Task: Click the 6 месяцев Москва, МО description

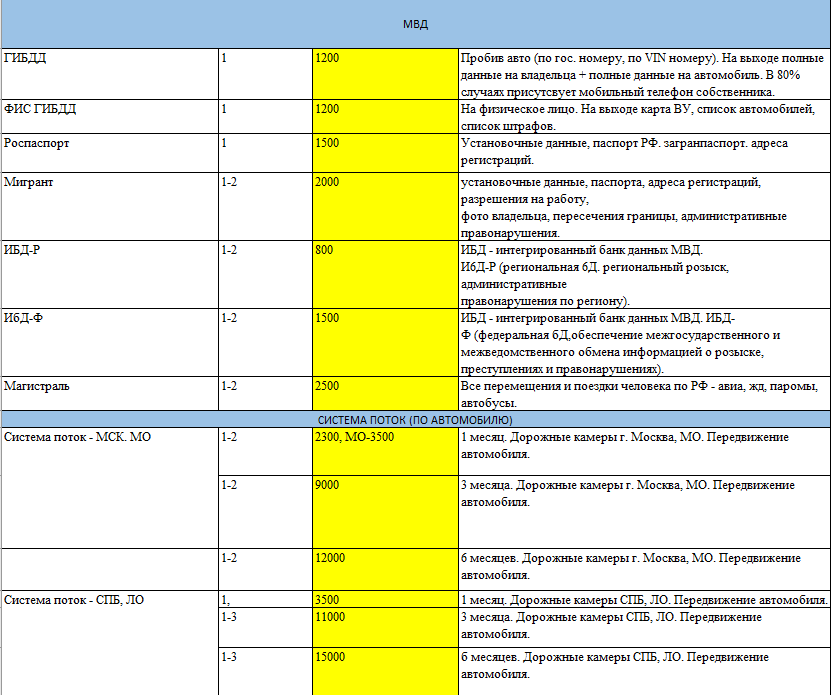Action: 644,569
